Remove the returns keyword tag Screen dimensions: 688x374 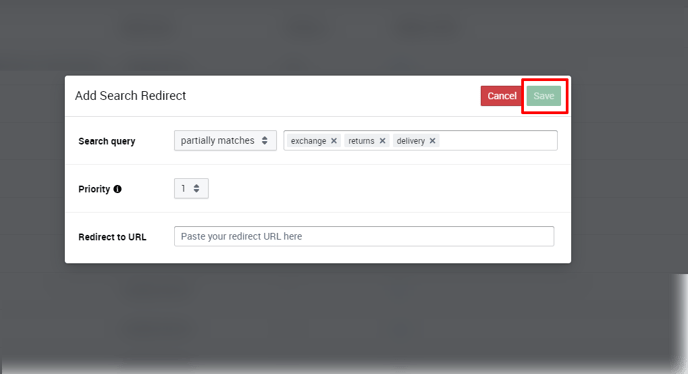click(x=382, y=141)
